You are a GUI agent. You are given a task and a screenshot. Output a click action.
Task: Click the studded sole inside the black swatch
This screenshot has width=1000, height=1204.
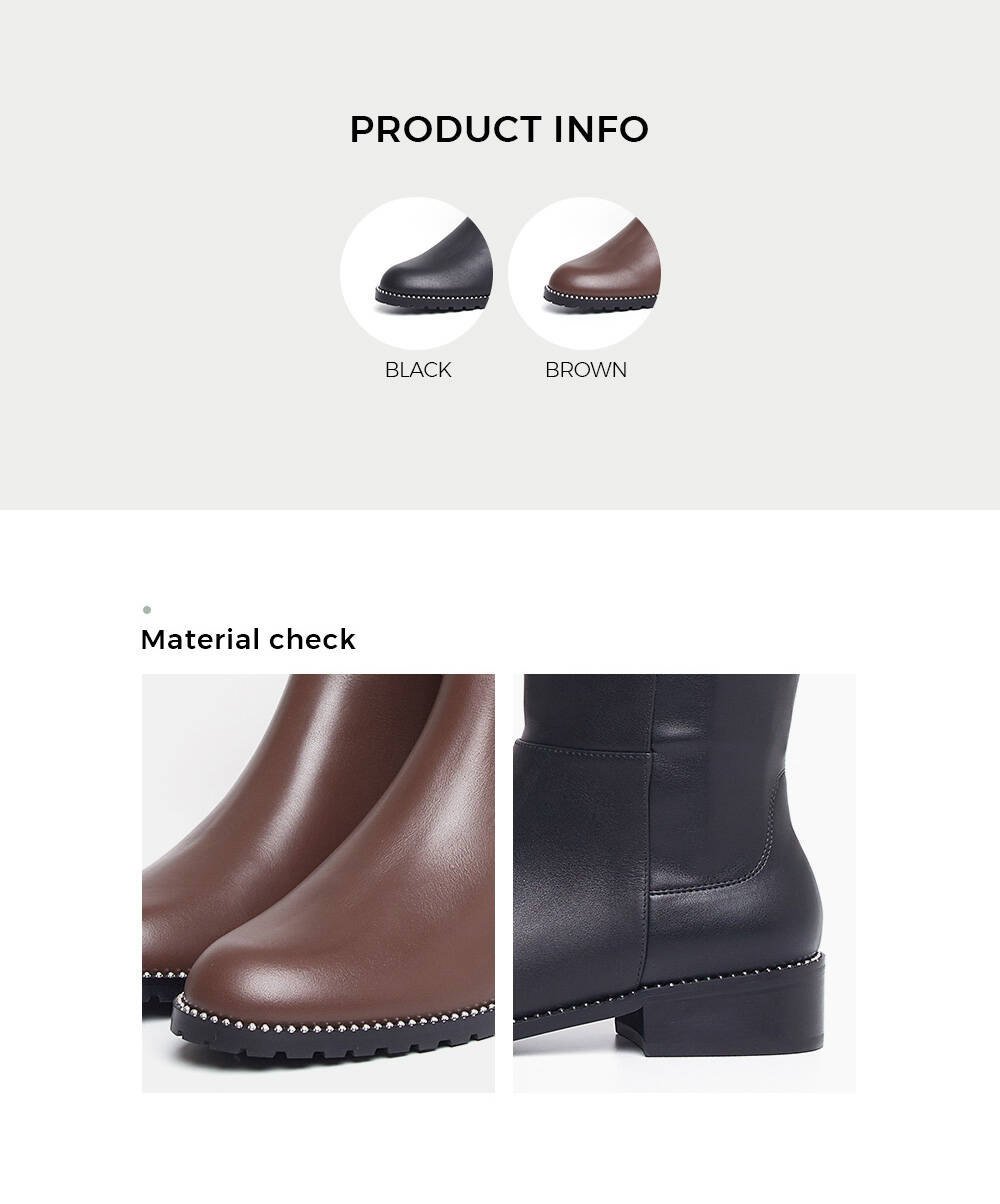click(x=432, y=300)
